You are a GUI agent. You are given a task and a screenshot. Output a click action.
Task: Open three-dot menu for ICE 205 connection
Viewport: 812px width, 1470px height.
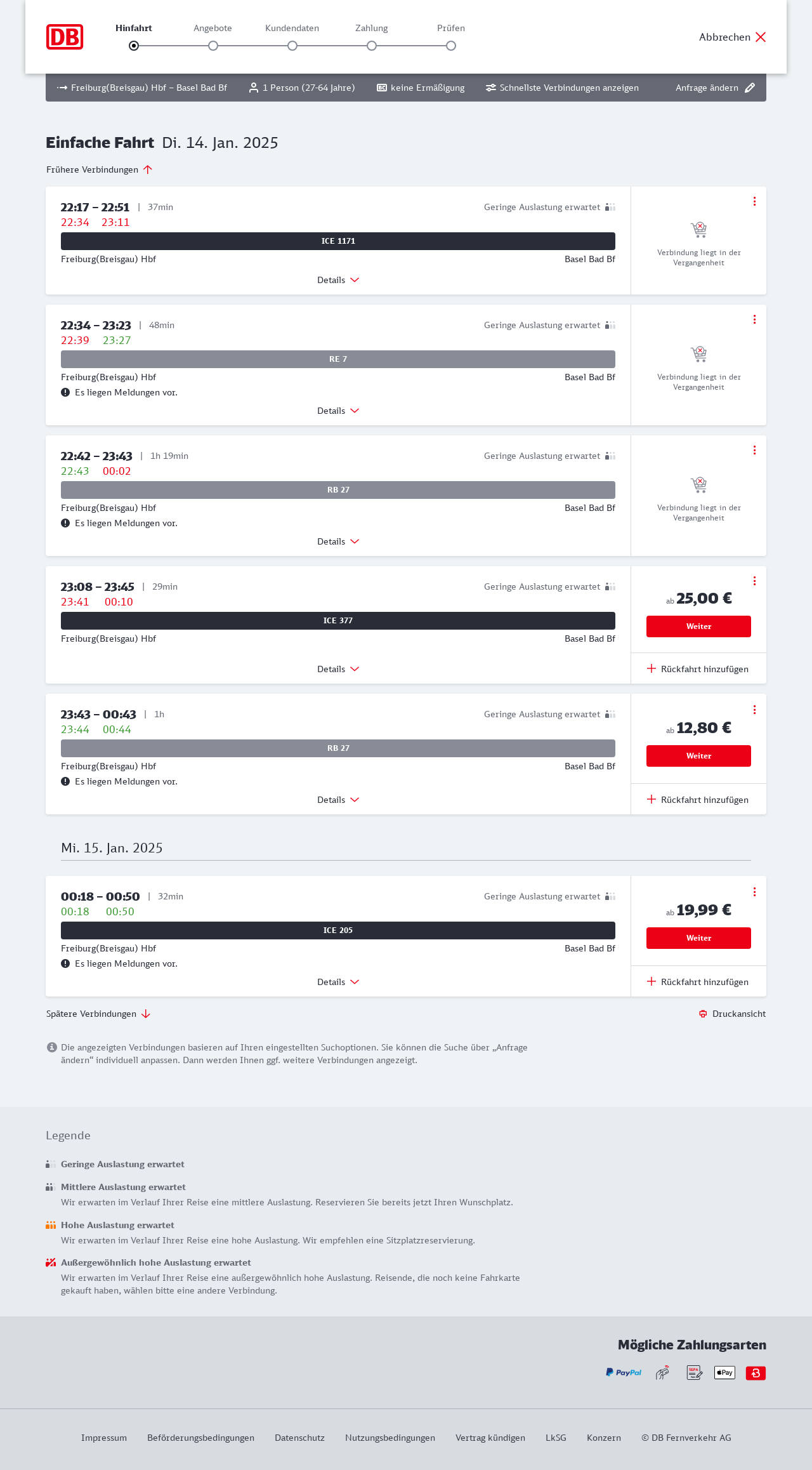coord(754,892)
